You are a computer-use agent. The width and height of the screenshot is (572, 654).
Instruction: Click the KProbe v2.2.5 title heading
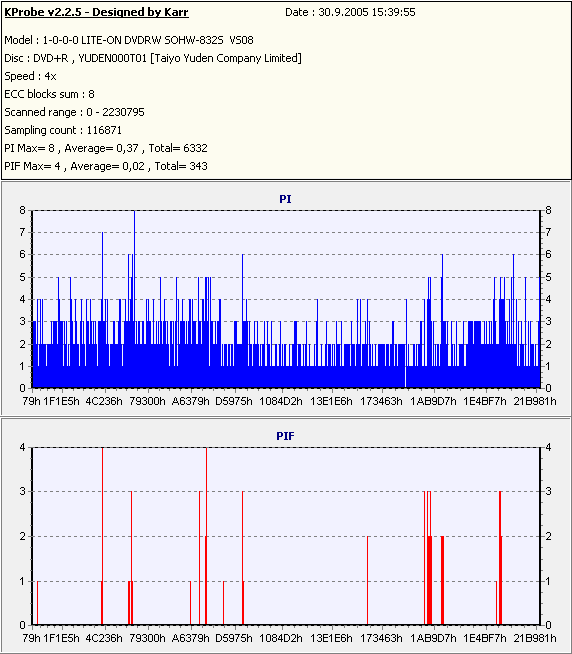click(96, 12)
